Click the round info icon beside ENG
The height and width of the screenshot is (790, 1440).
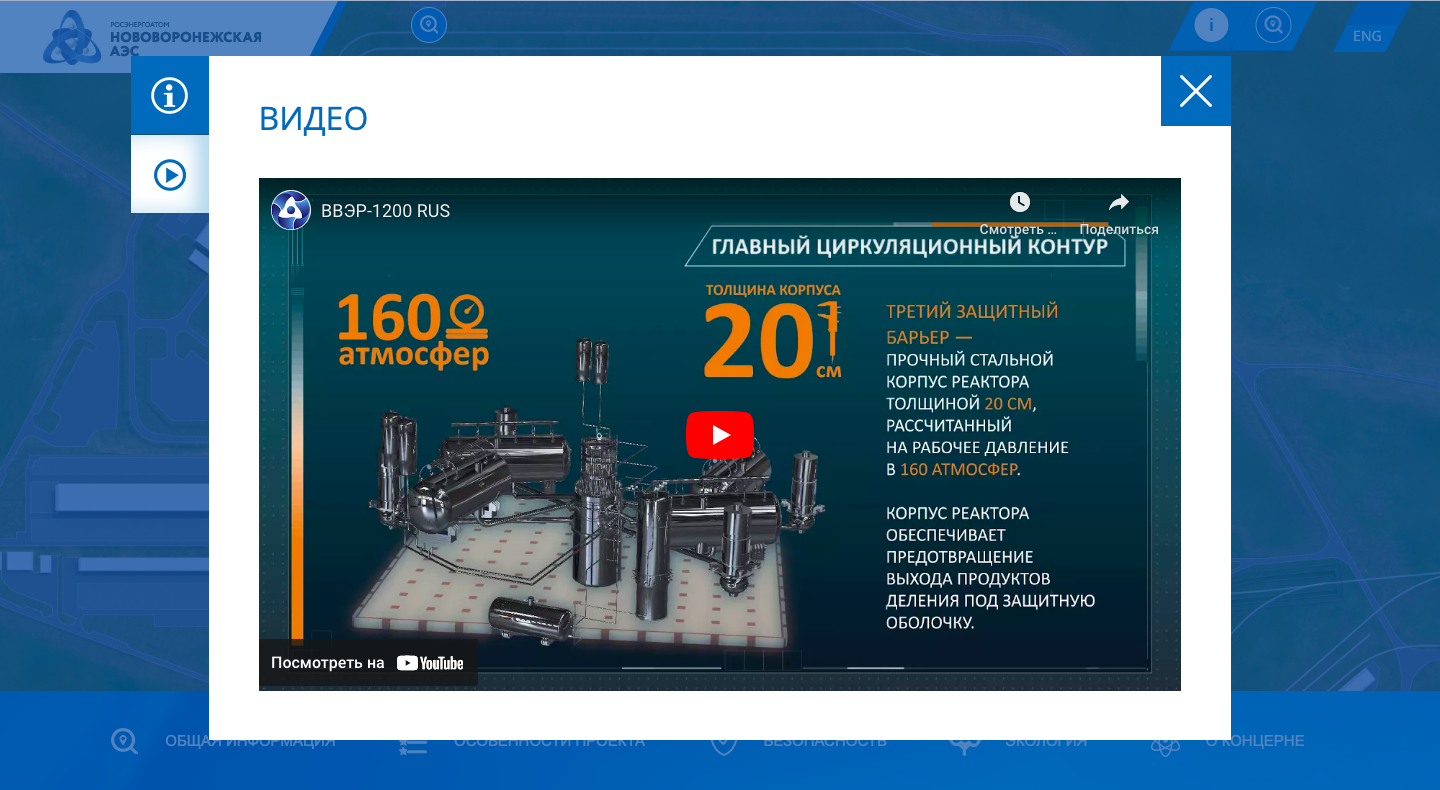tap(1211, 25)
